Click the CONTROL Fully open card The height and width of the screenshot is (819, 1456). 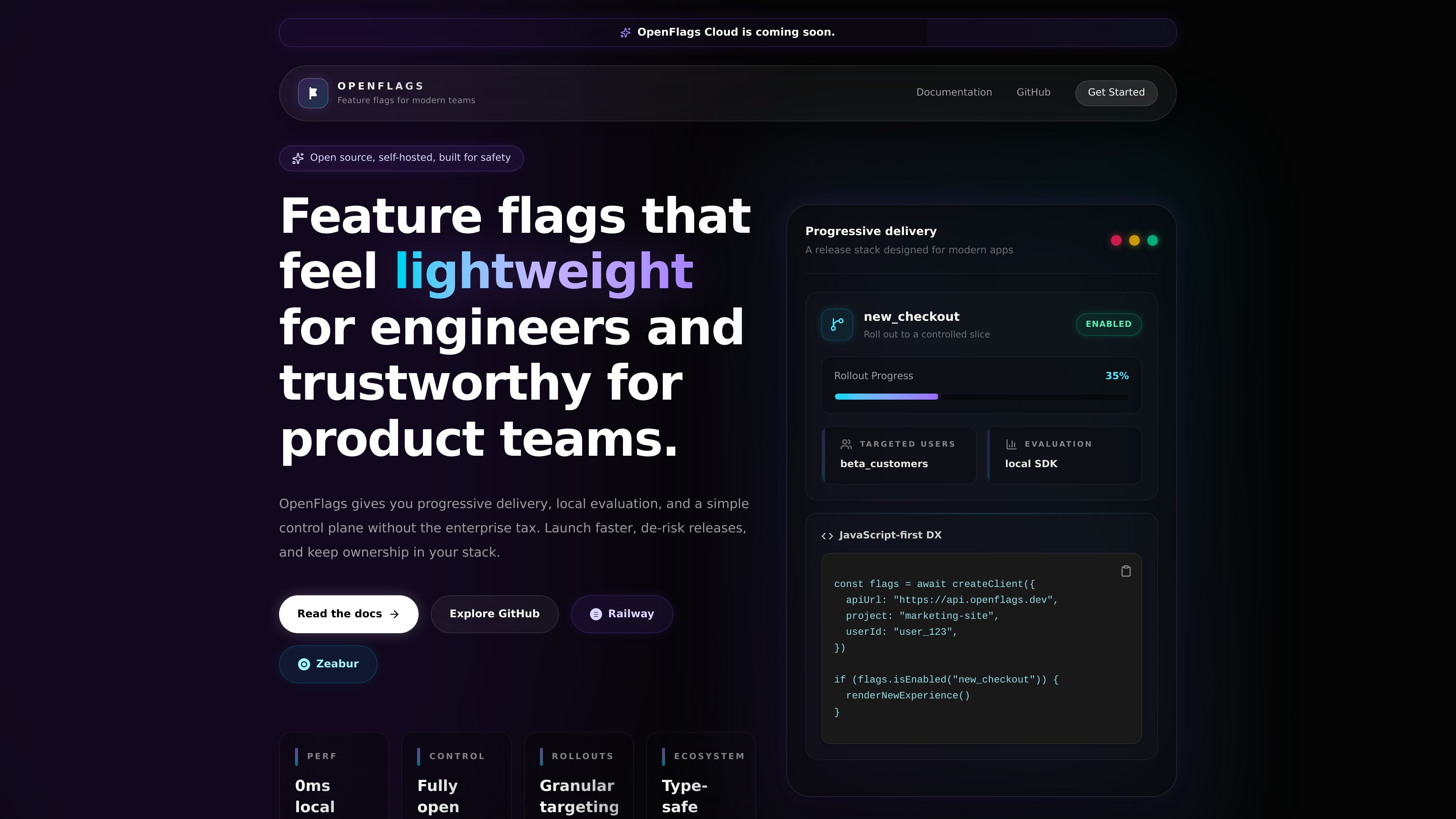[x=456, y=775]
